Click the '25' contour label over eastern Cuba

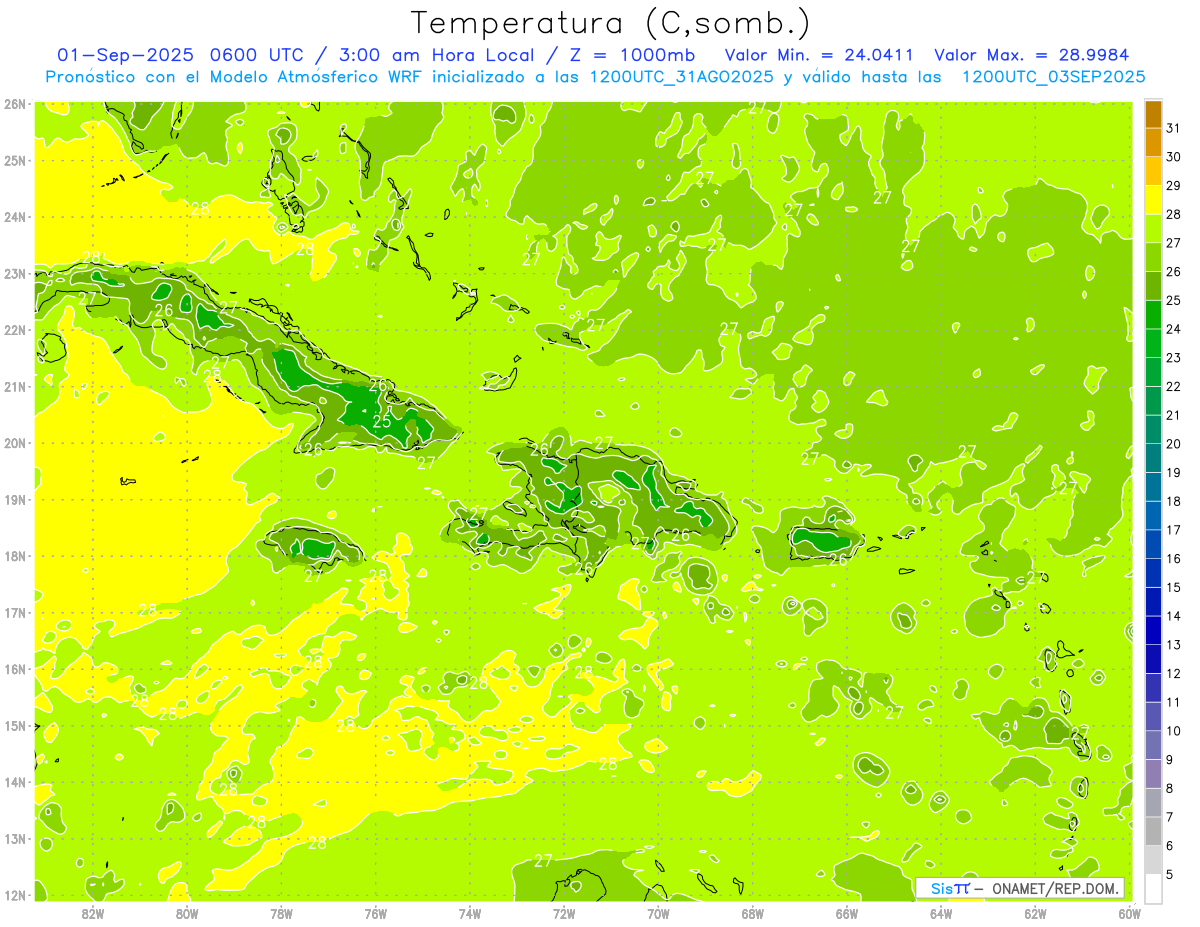pyautogui.click(x=382, y=421)
